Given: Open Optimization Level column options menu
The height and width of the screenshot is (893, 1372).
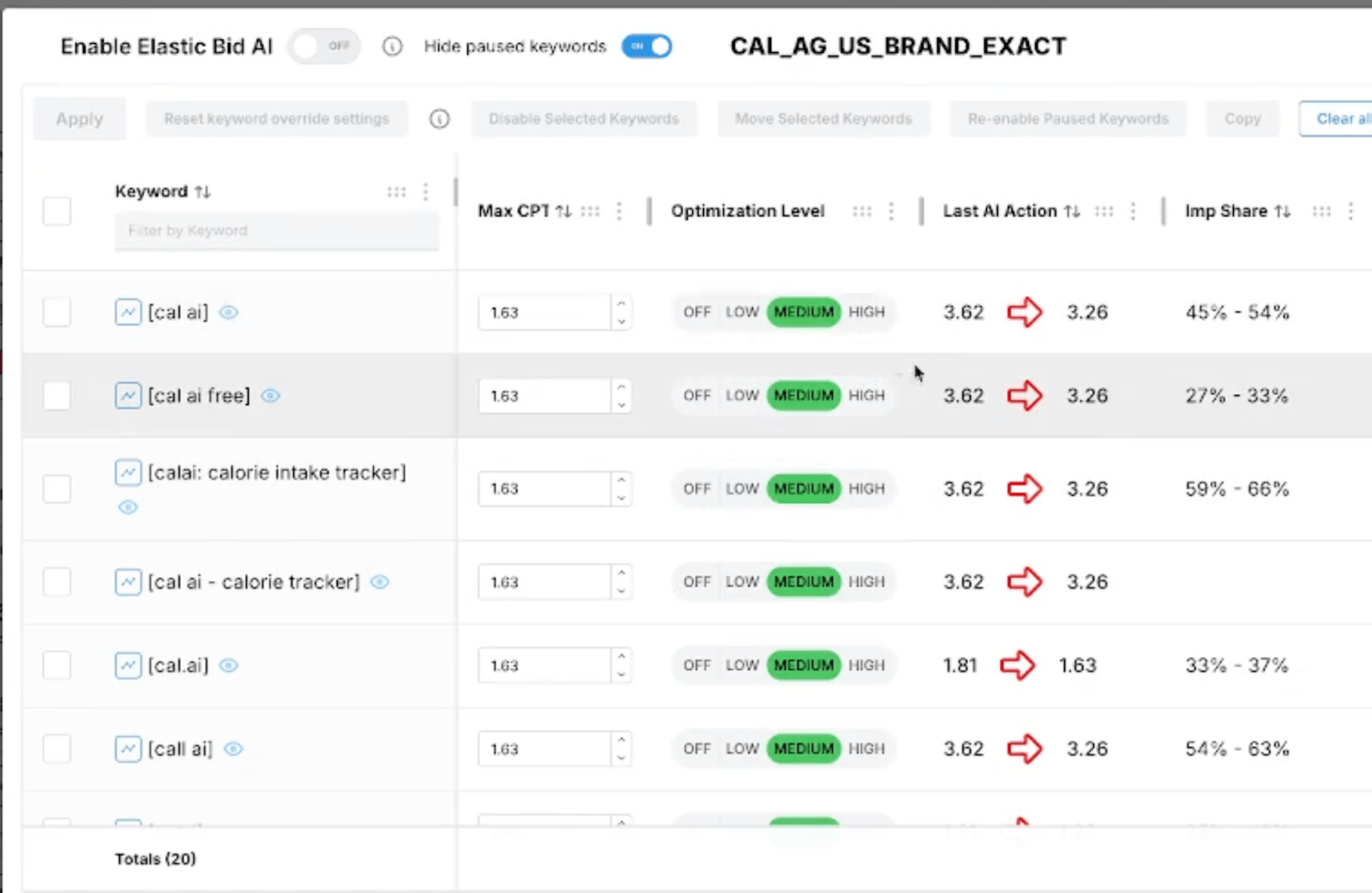Looking at the screenshot, I should coord(891,211).
